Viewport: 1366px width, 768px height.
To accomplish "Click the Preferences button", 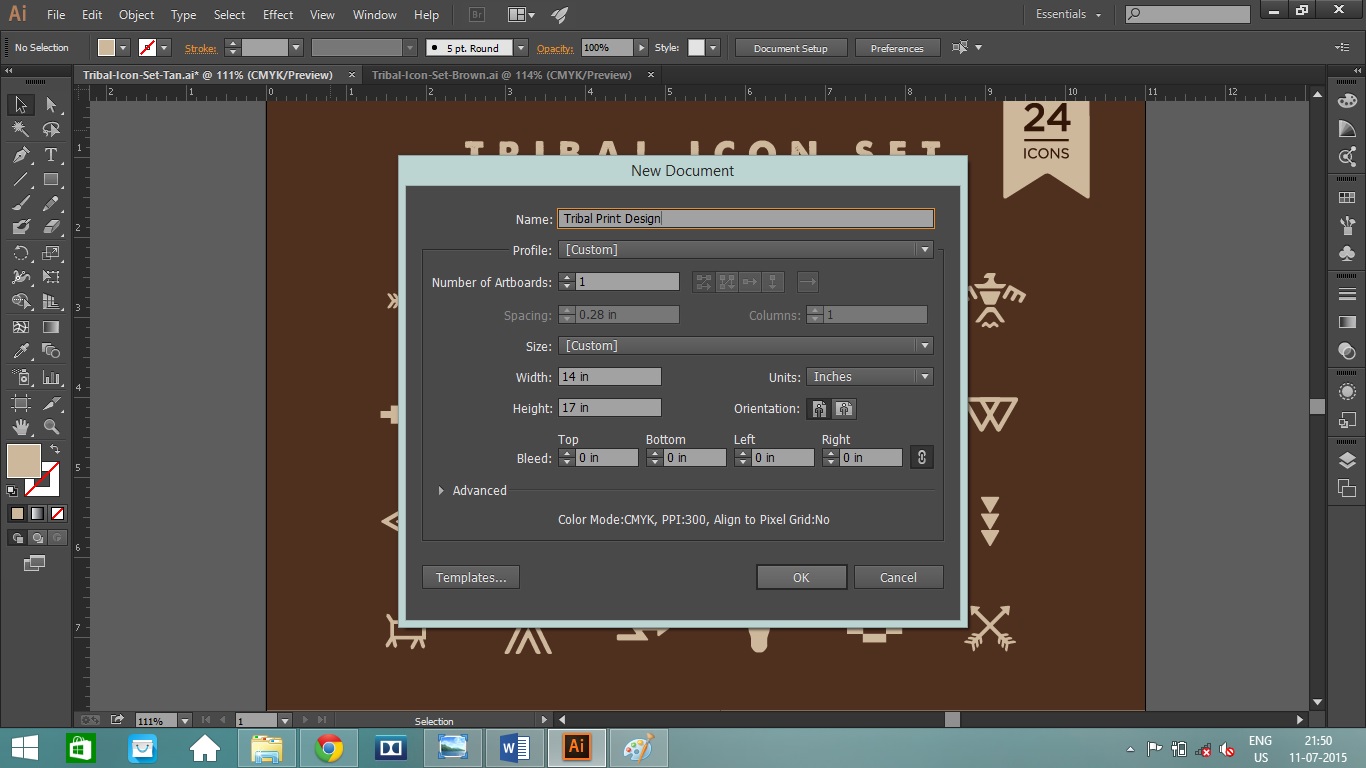I will pos(897,48).
